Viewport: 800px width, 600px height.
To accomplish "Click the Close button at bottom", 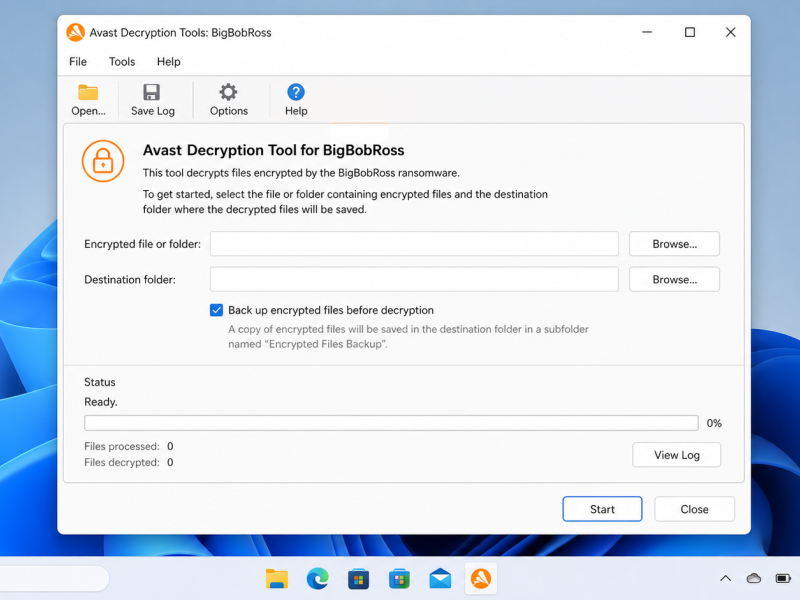I will 694,509.
